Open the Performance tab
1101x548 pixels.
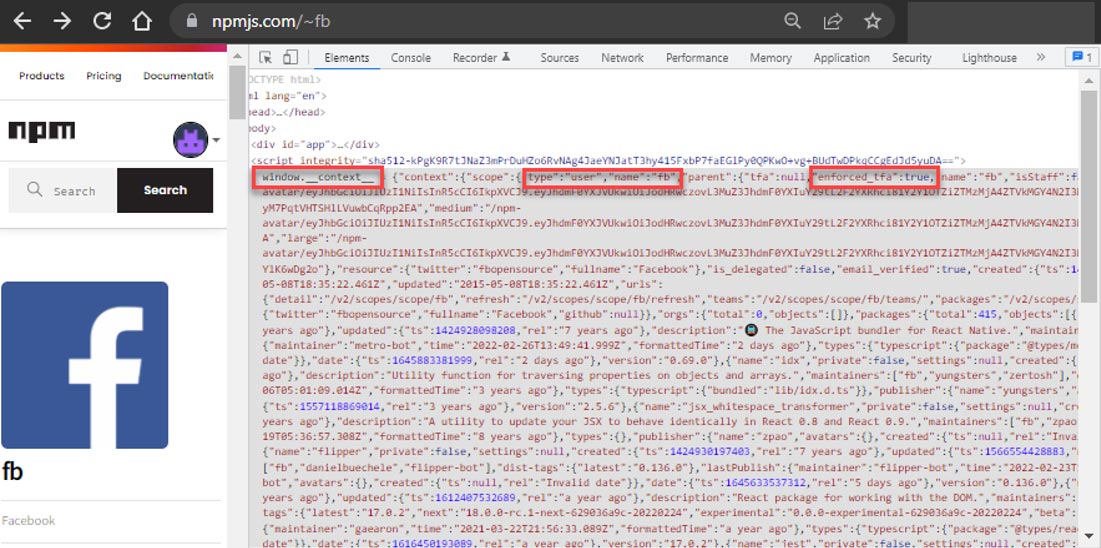point(697,58)
